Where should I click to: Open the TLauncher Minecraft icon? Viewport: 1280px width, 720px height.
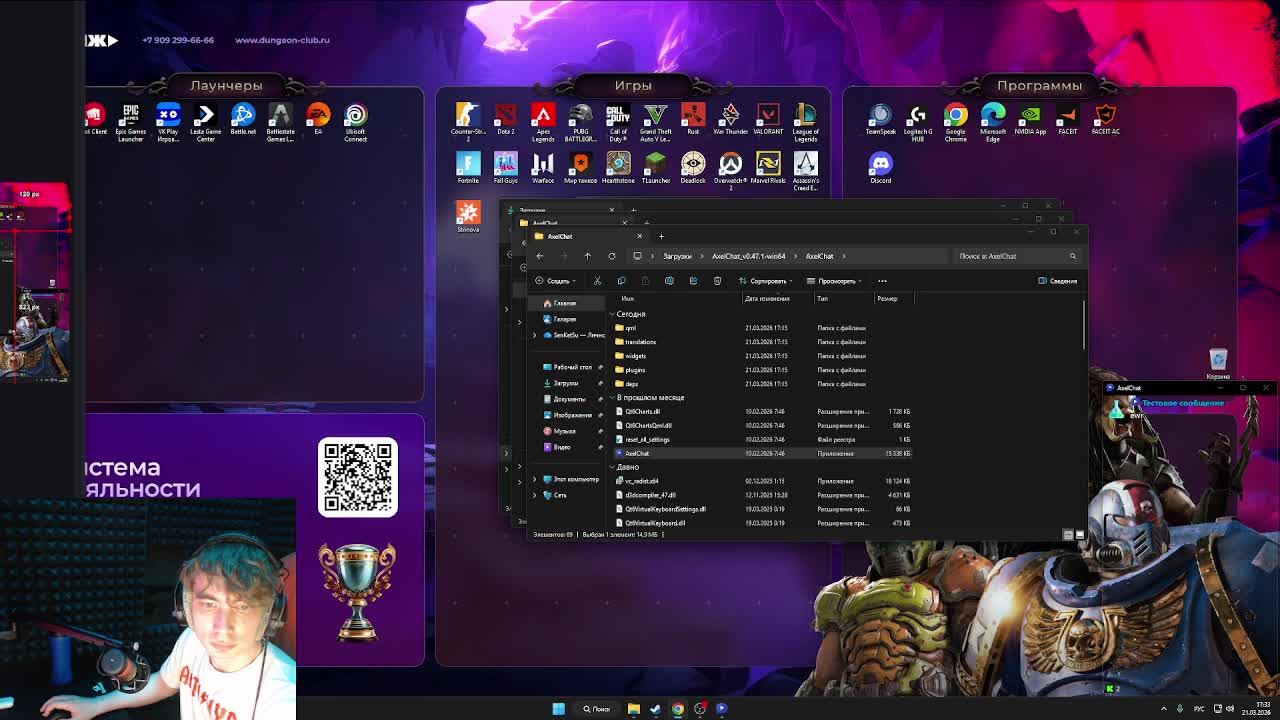point(656,168)
